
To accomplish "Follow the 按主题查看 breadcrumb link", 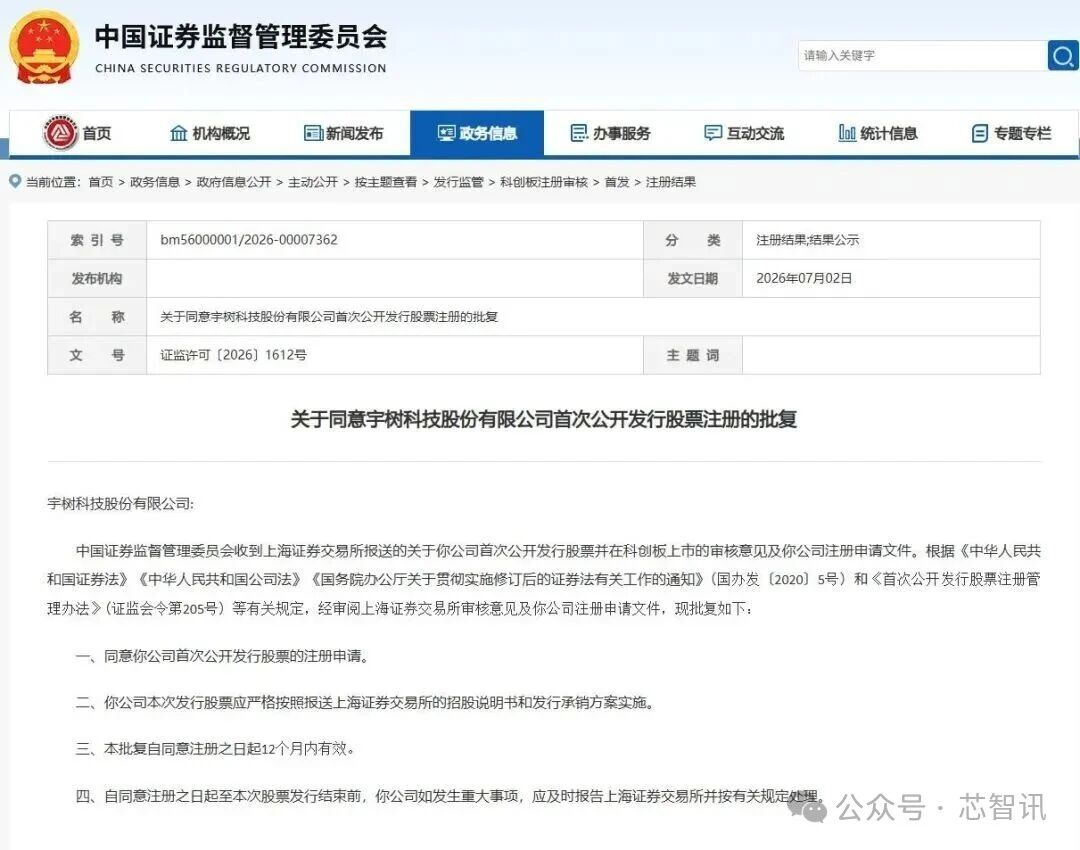I will [x=386, y=182].
